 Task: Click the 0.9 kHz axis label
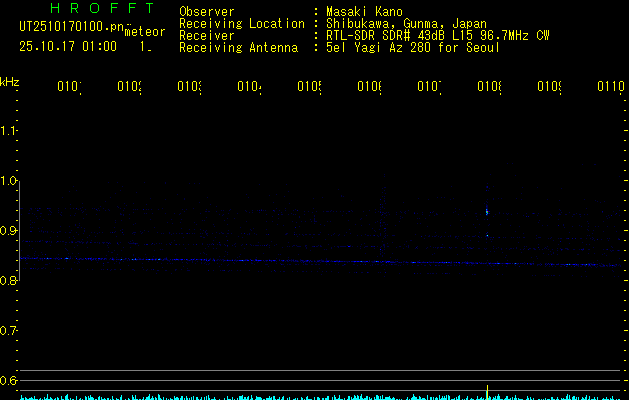pyautogui.click(x=10, y=231)
